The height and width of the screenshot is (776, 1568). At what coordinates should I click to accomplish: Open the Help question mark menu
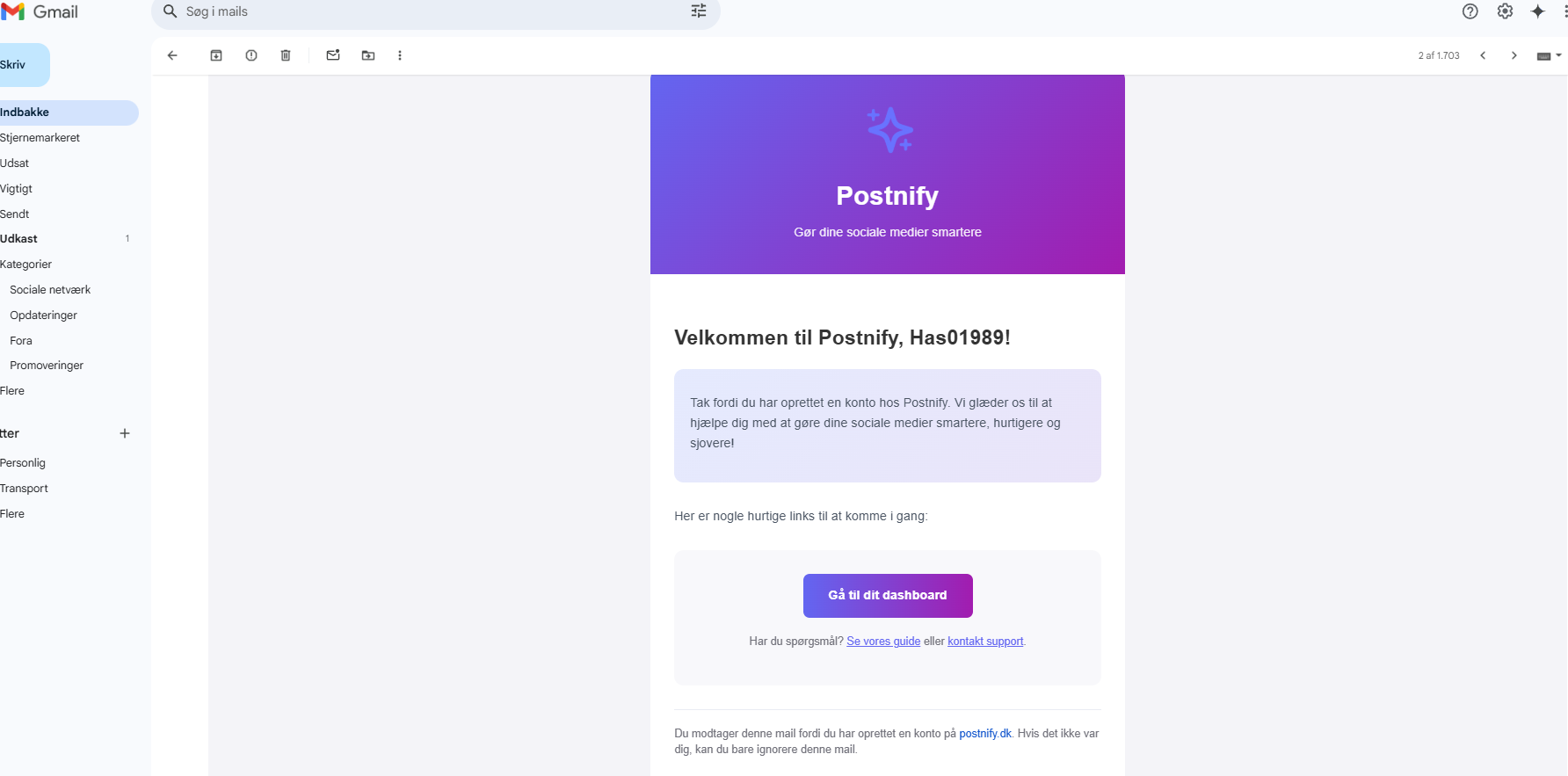(x=1470, y=11)
